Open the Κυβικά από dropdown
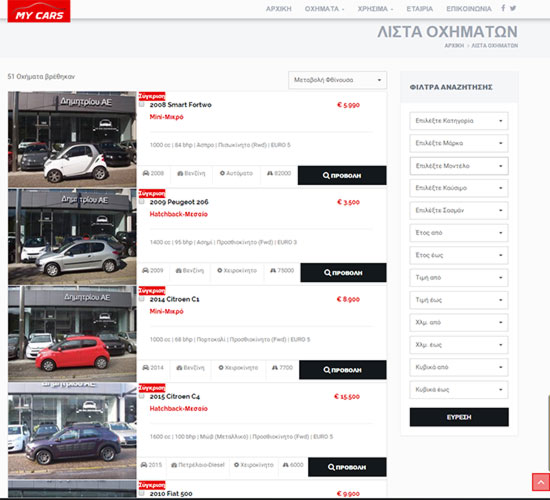The height and width of the screenshot is (500, 550). (x=458, y=367)
